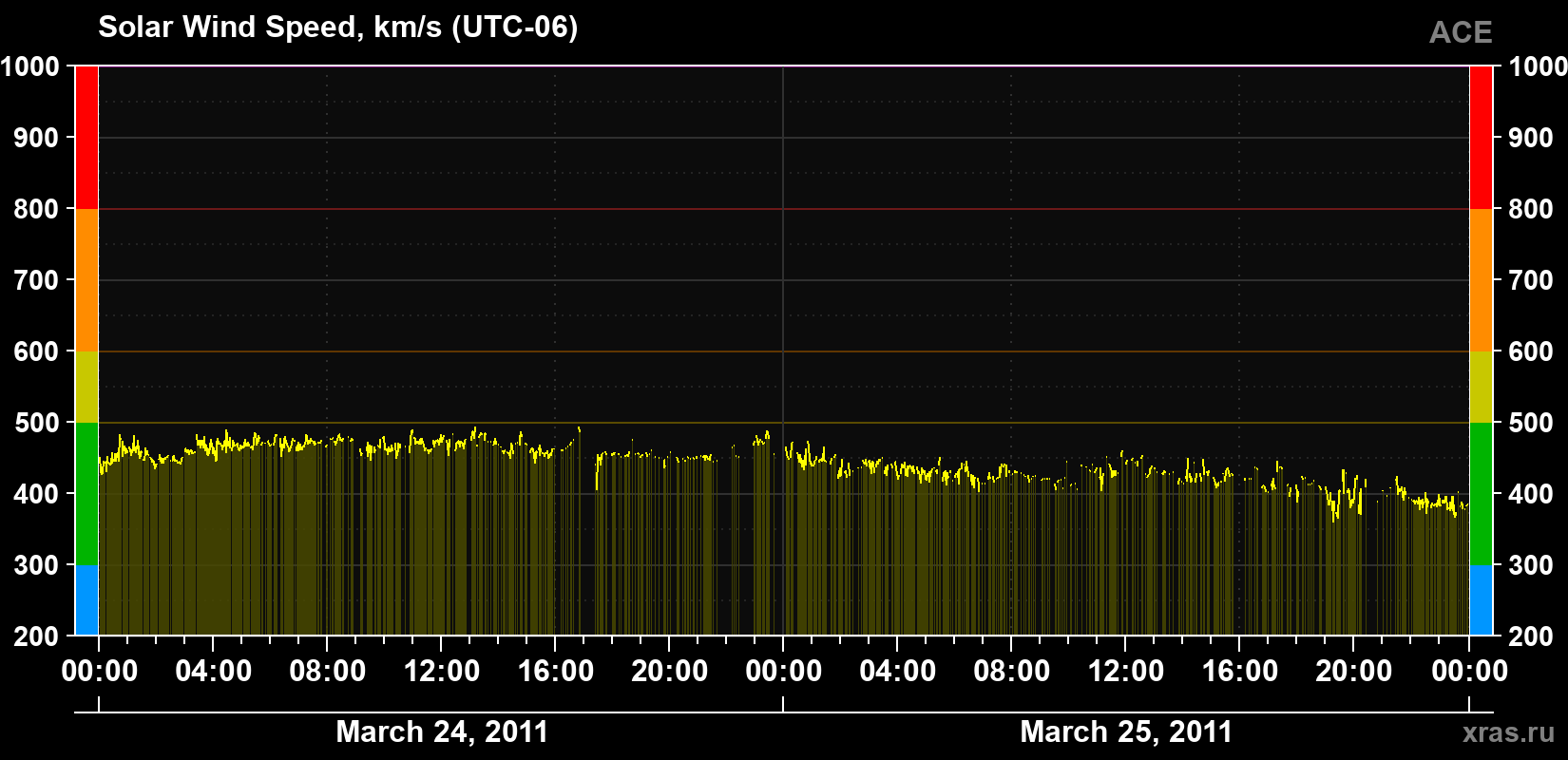This screenshot has width=1568, height=760.
Task: Click the "400" label on the left axis
Action: pyautogui.click(x=37, y=494)
